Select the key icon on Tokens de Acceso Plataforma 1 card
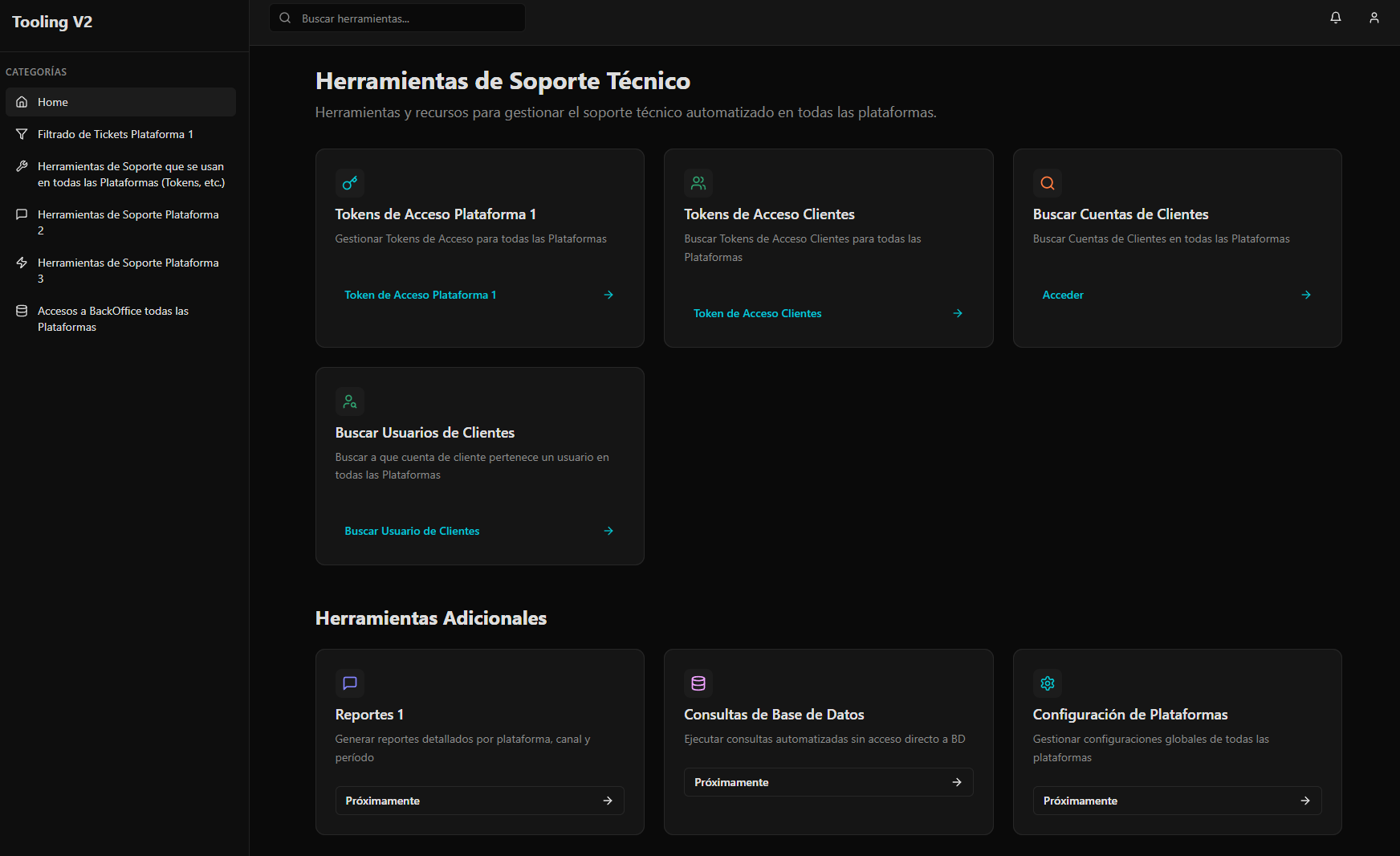 point(349,183)
